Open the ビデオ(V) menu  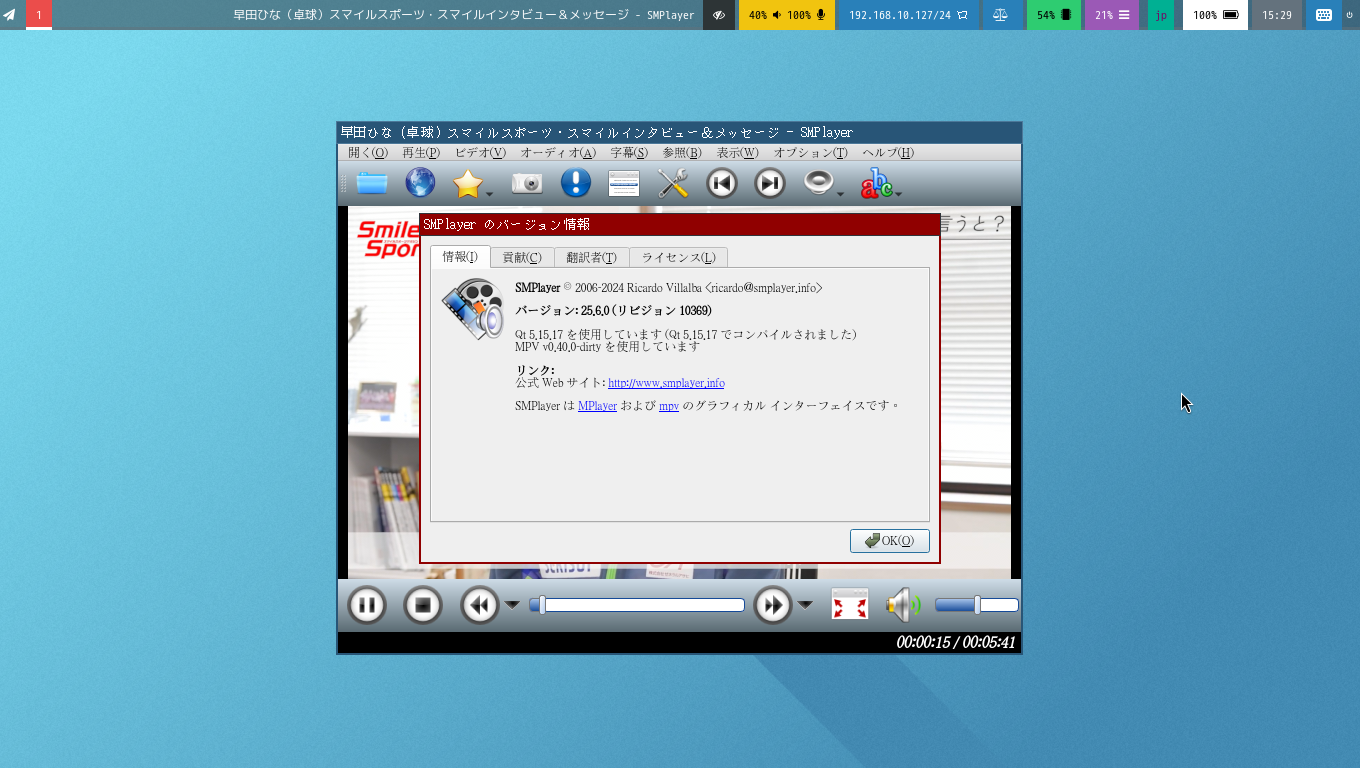pos(480,153)
